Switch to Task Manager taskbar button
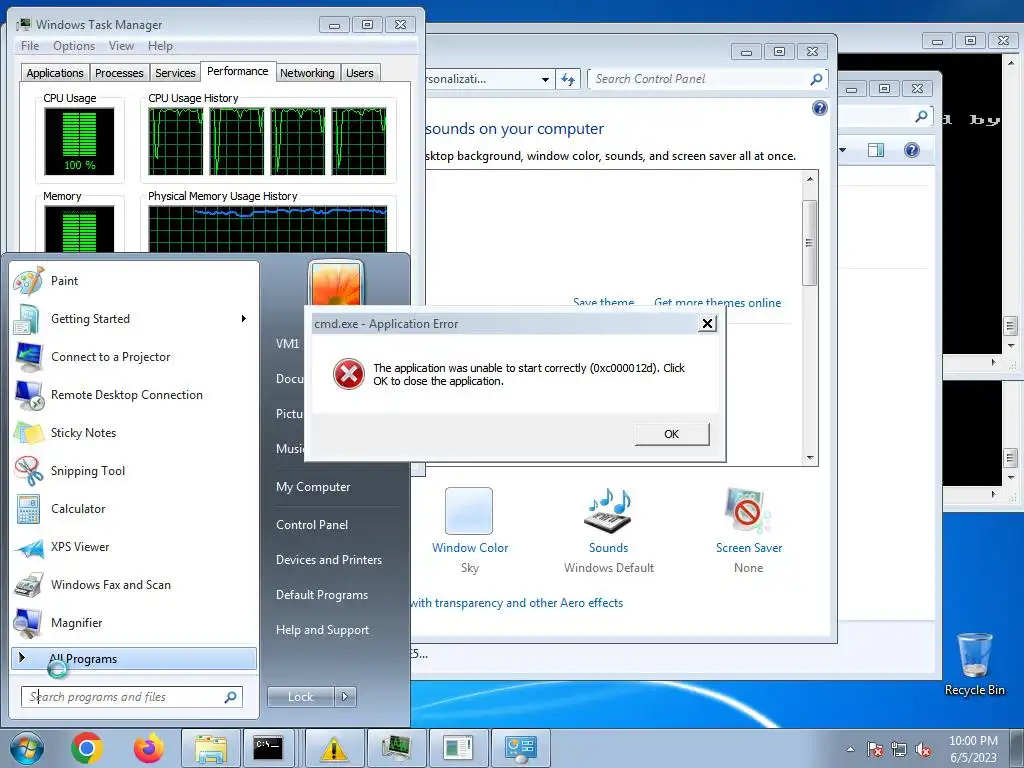The height and width of the screenshot is (768, 1024). pyautogui.click(x=396, y=748)
